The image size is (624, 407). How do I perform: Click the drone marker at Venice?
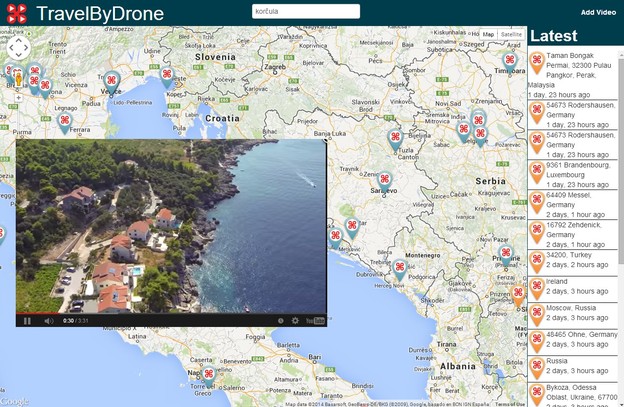click(x=111, y=82)
